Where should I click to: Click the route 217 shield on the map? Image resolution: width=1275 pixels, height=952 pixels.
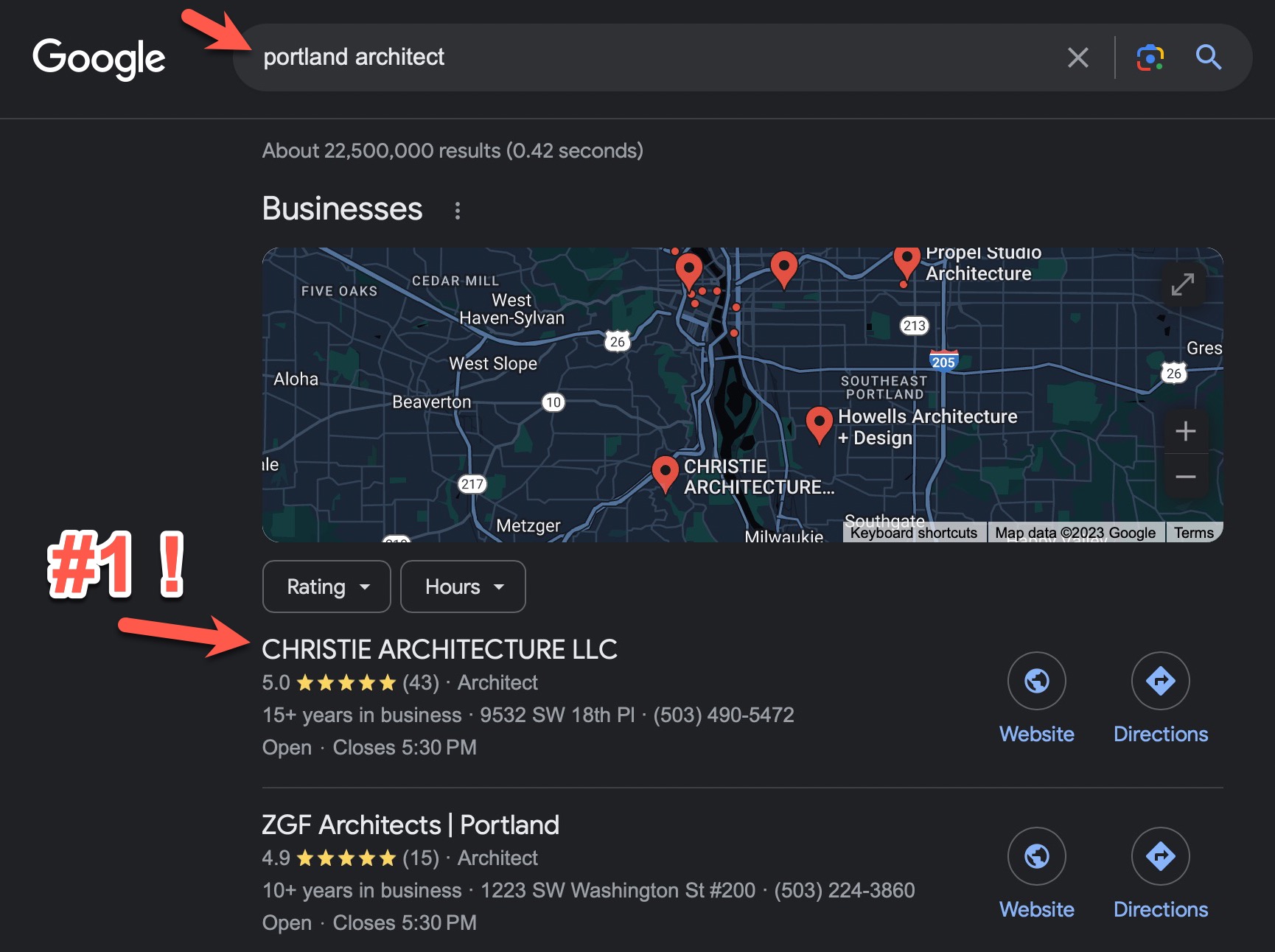tap(472, 484)
